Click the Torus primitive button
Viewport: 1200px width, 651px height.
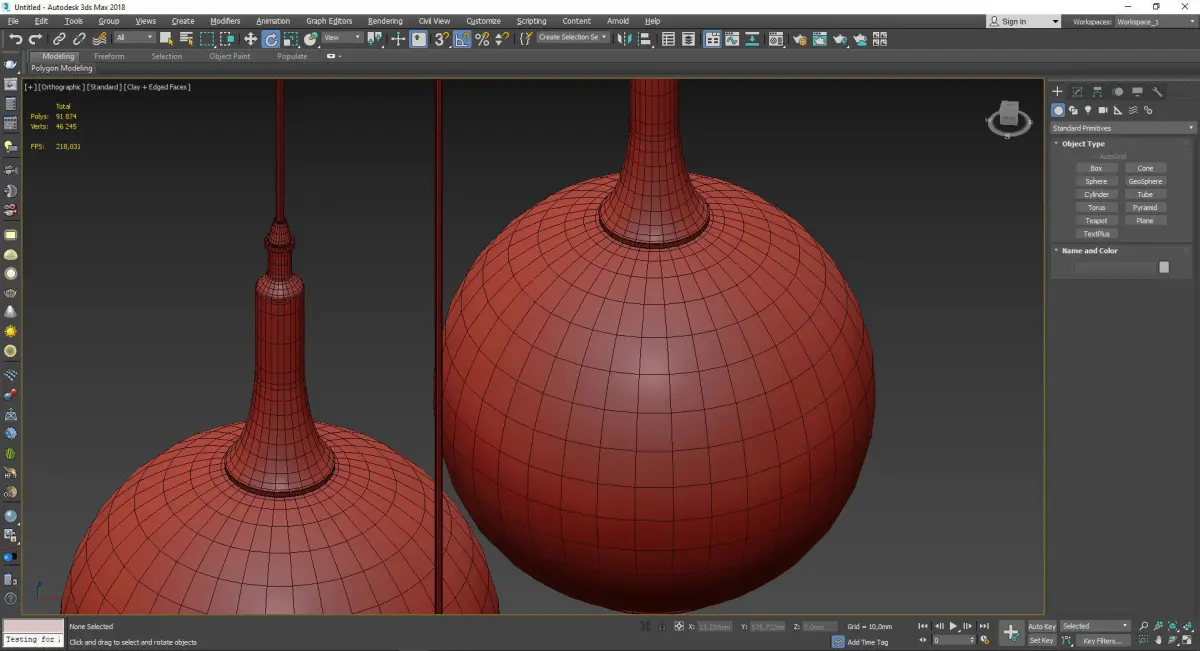pos(1096,207)
